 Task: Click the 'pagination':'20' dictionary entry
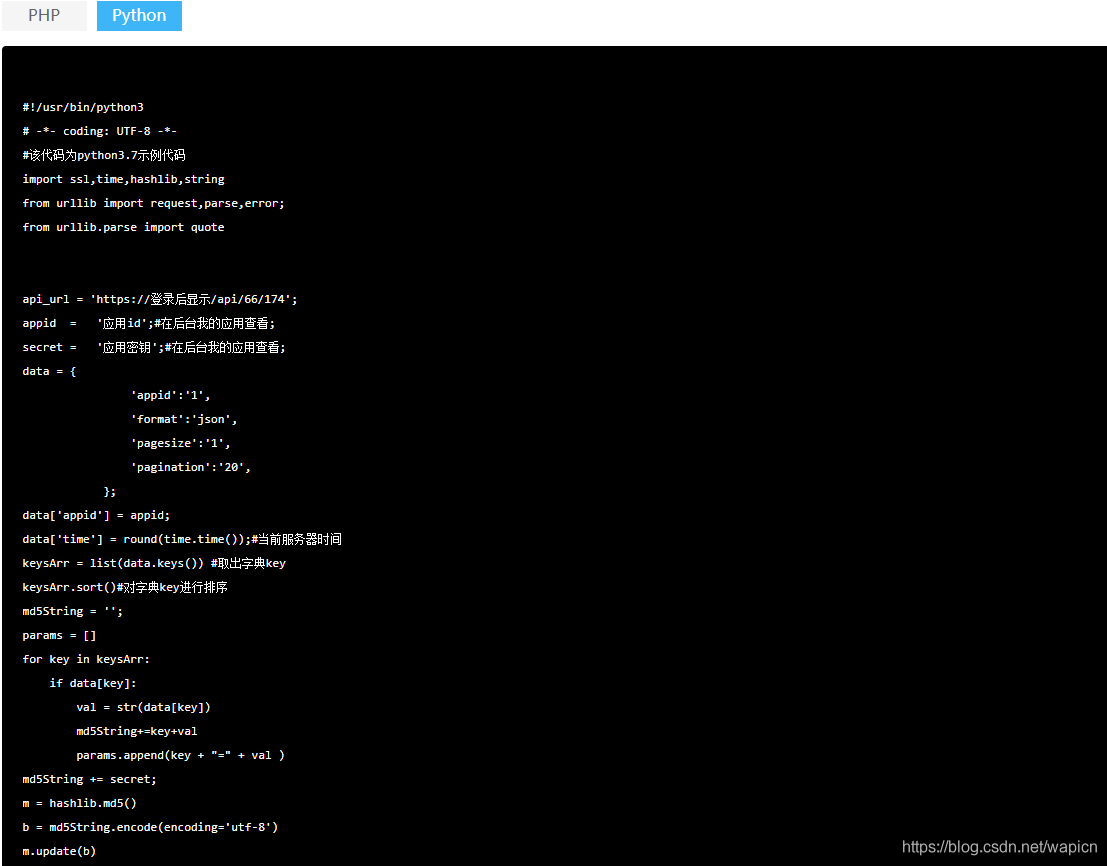click(x=191, y=467)
